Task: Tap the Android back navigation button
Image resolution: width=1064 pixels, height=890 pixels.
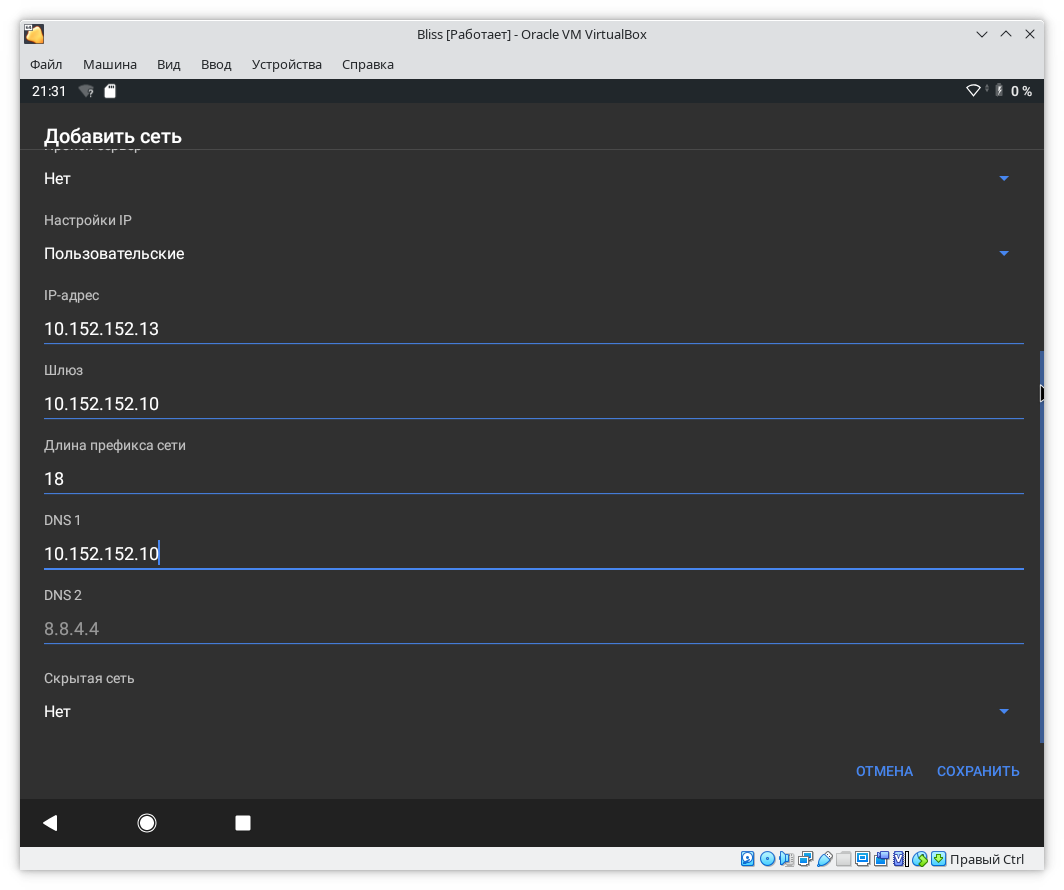Action: click(x=50, y=823)
